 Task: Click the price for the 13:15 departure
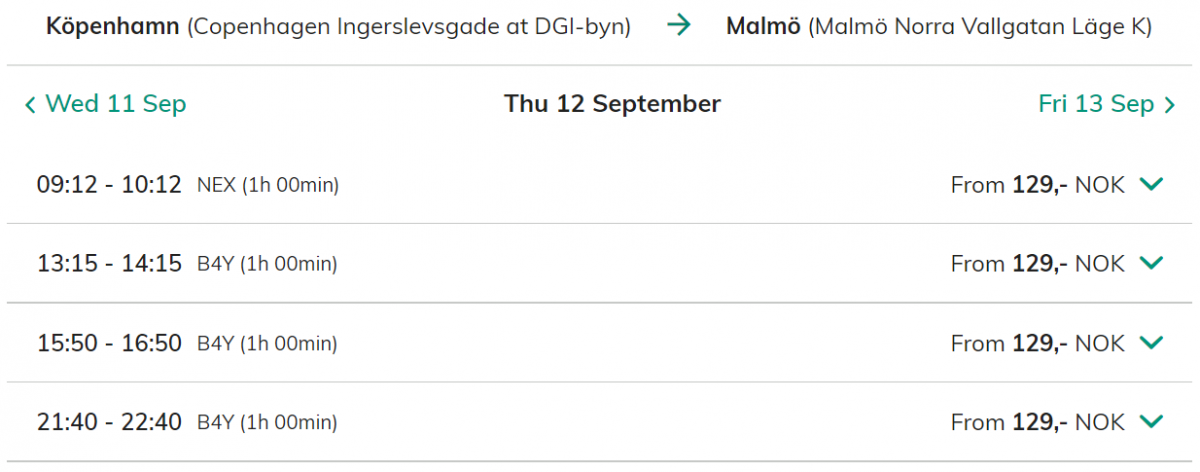(x=1037, y=264)
